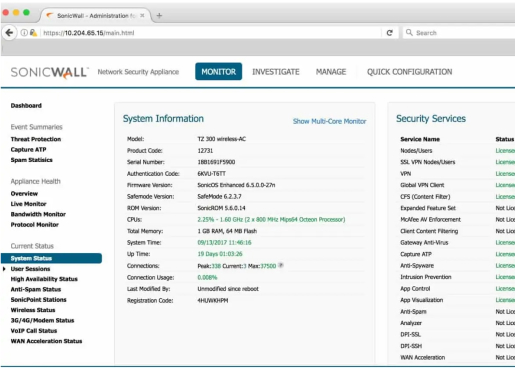Click the CFS (Content Filter) service row

[457, 197]
